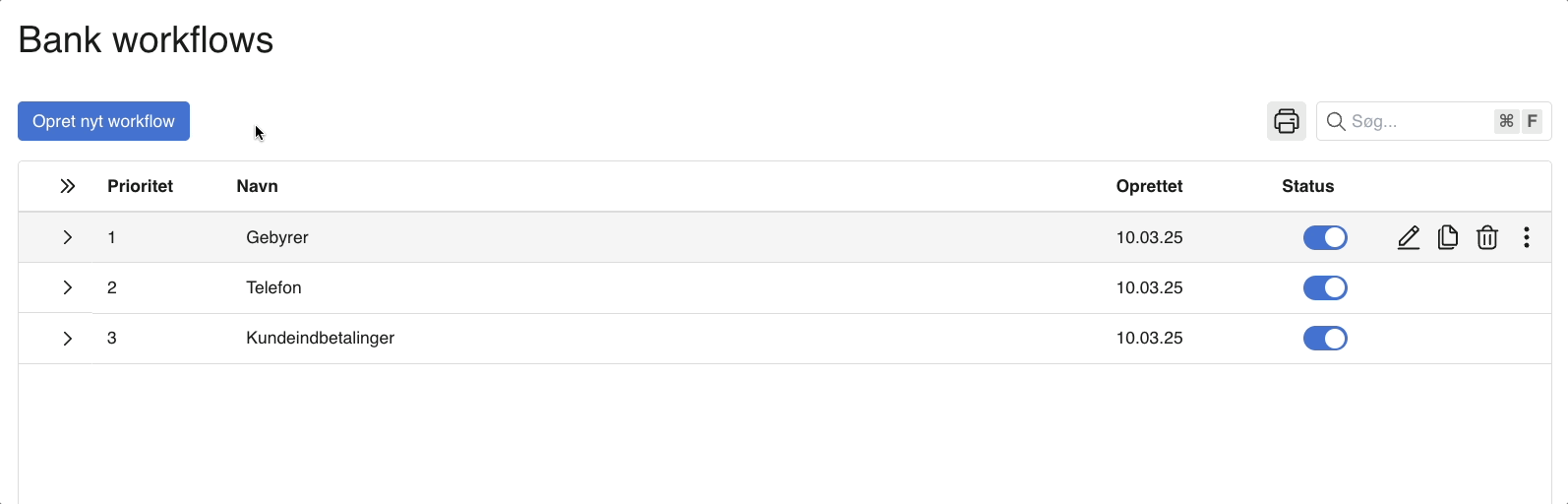Screen dimensions: 1568x504
Task: Delete the Gebyrer workflow via trash icon
Action: pyautogui.click(x=1486, y=237)
